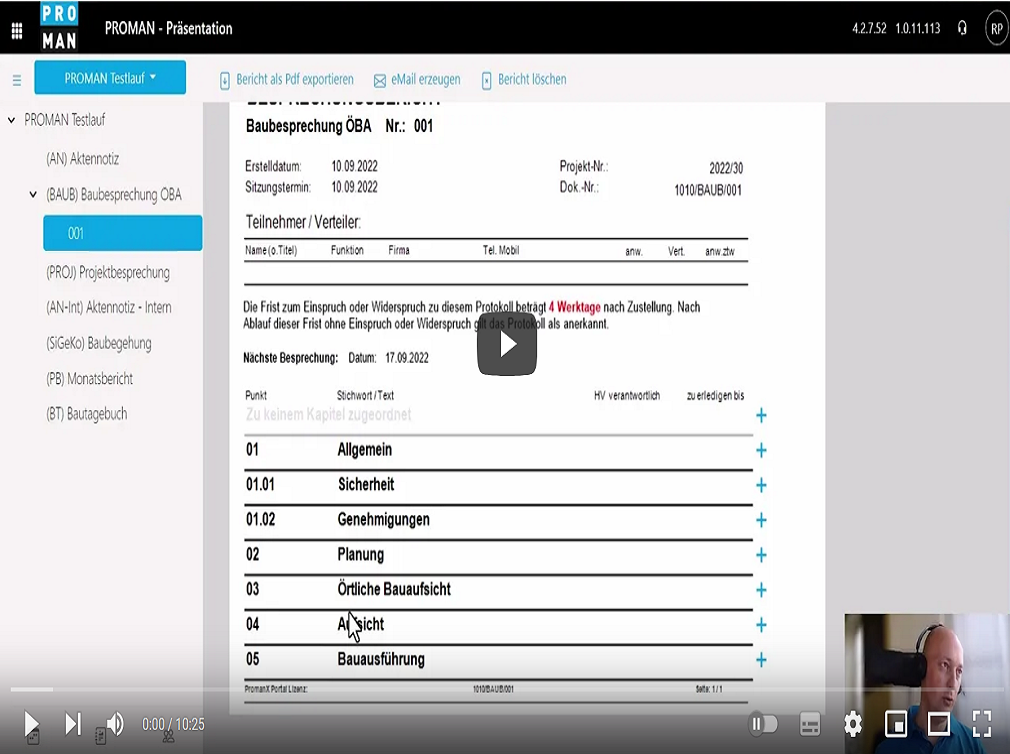
Task: Toggle autoplay switch
Action: [763, 724]
